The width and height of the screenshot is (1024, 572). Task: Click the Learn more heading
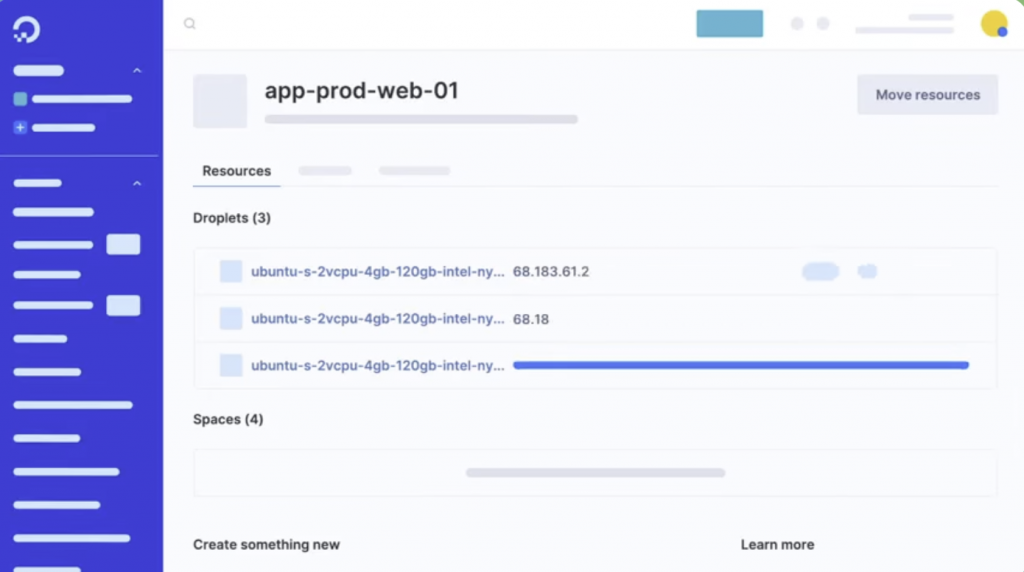[x=777, y=545]
